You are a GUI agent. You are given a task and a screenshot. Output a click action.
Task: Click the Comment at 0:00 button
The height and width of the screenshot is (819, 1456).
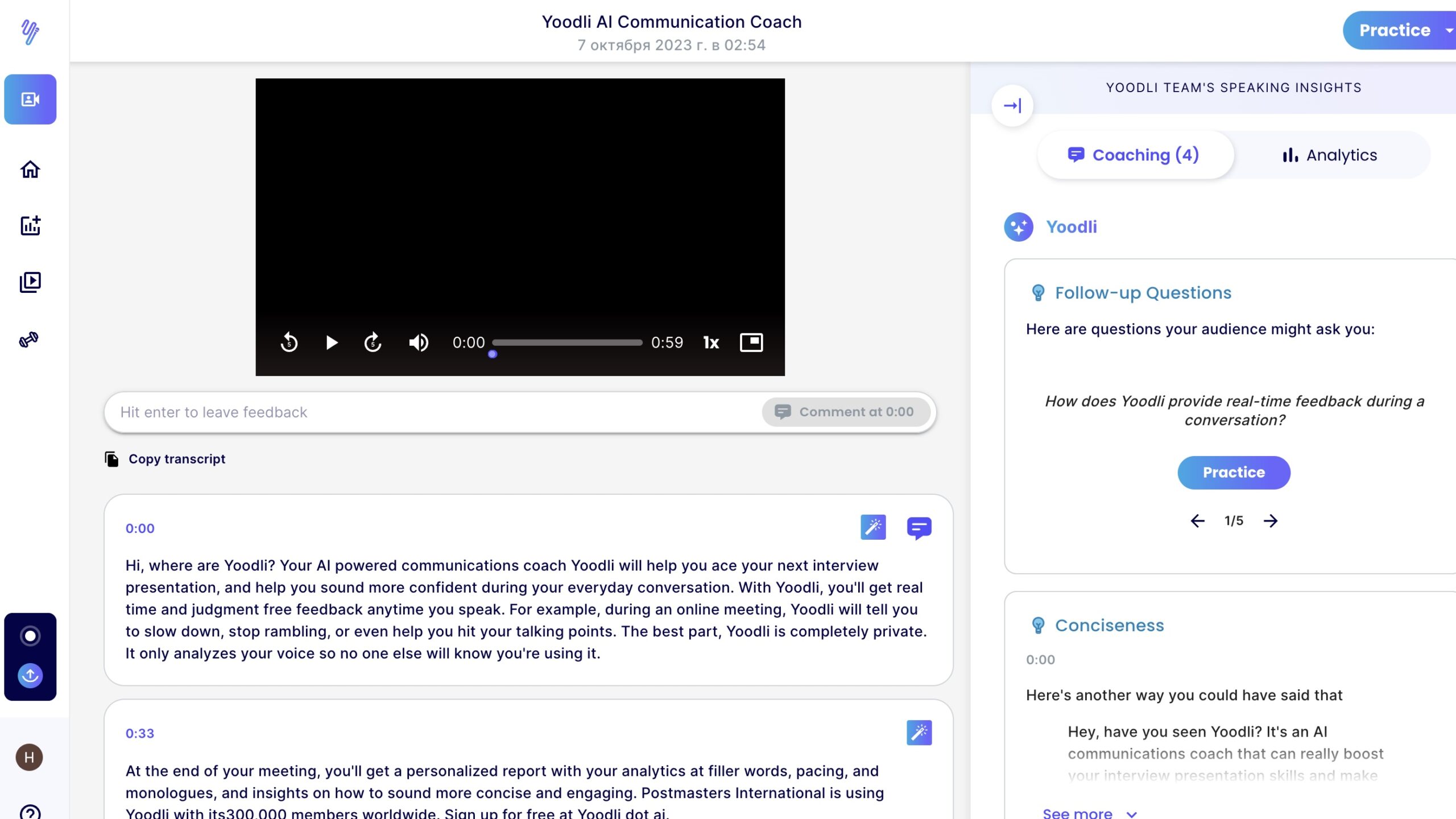[846, 412]
